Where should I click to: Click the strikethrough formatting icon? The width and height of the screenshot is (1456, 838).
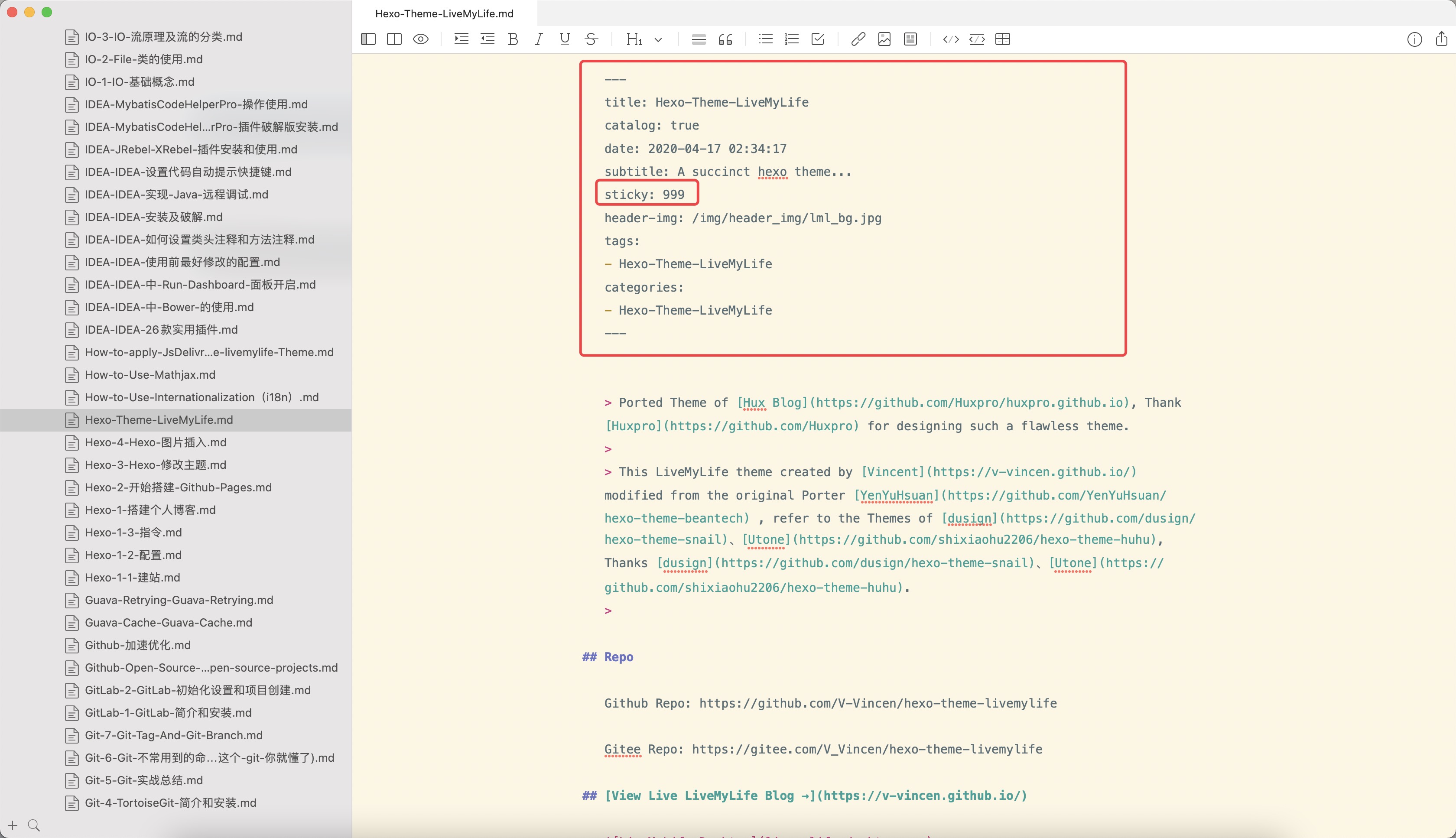[x=591, y=39]
